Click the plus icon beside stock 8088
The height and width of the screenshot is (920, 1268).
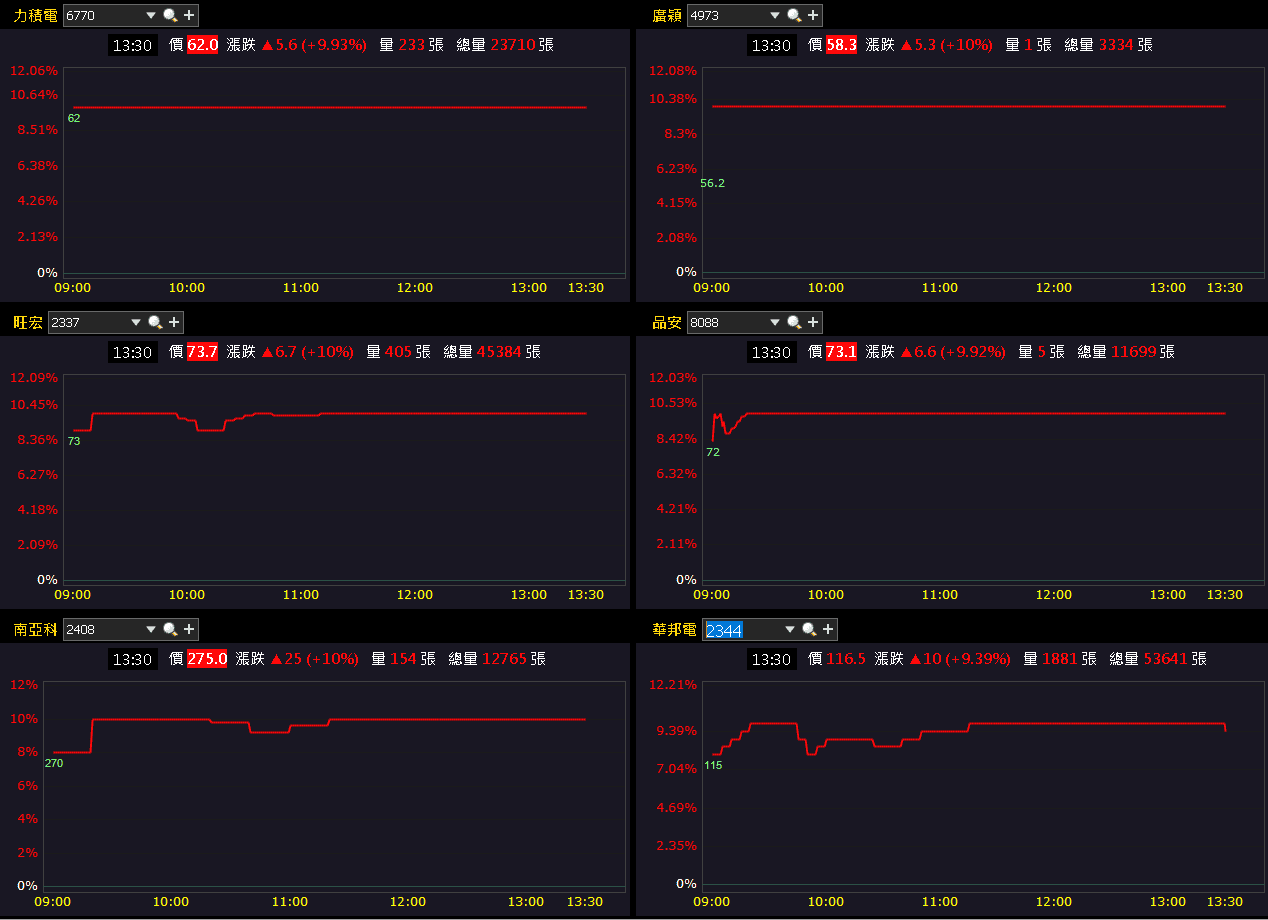tap(813, 322)
